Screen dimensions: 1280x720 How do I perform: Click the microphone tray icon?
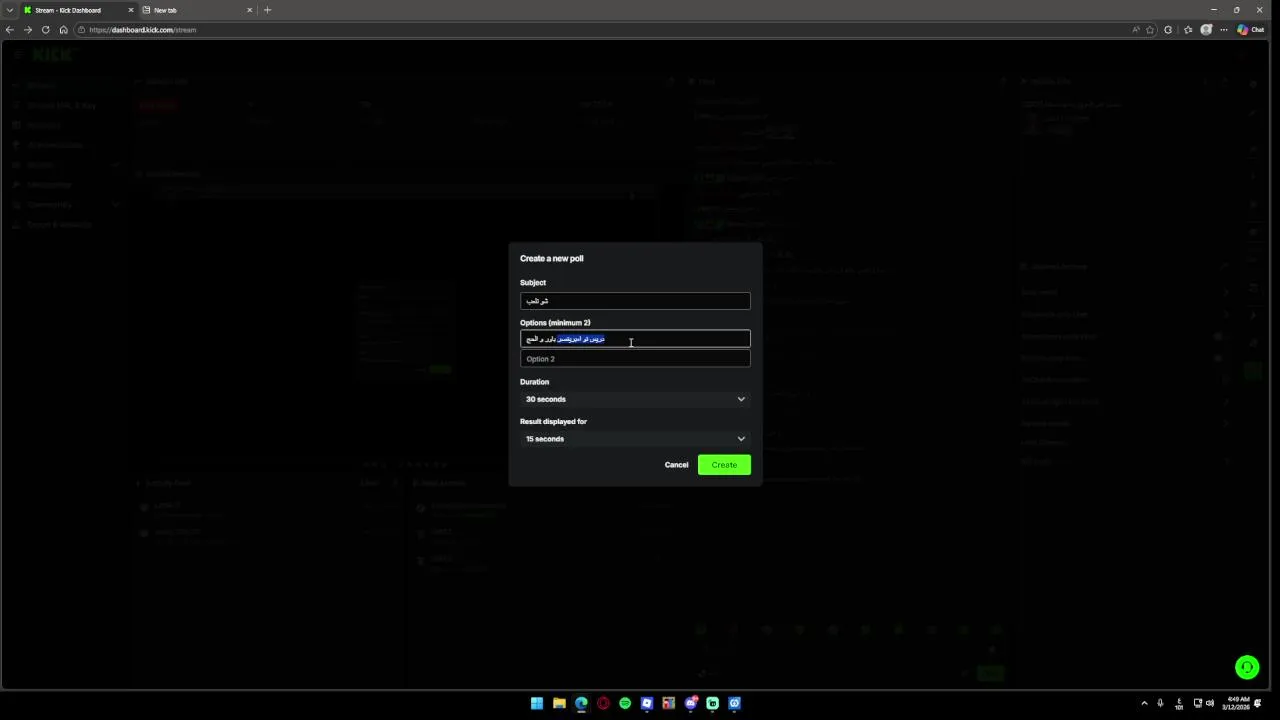pos(1160,703)
